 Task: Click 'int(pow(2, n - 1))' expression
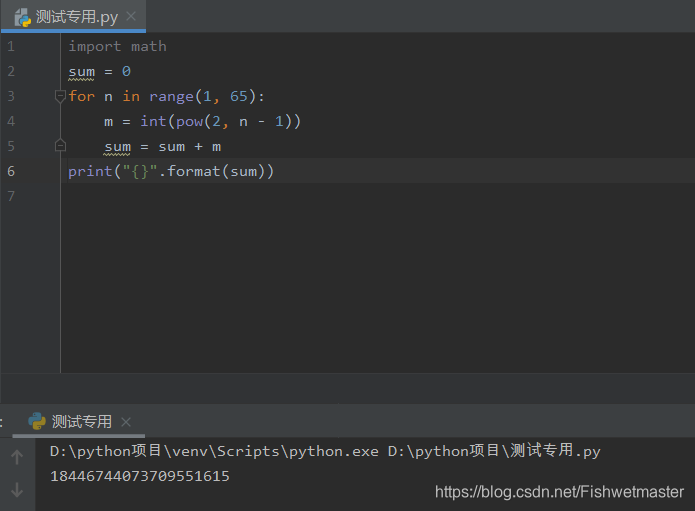[221, 121]
